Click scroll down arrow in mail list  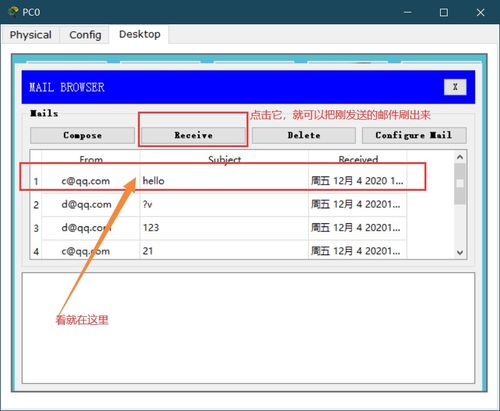coord(460,252)
